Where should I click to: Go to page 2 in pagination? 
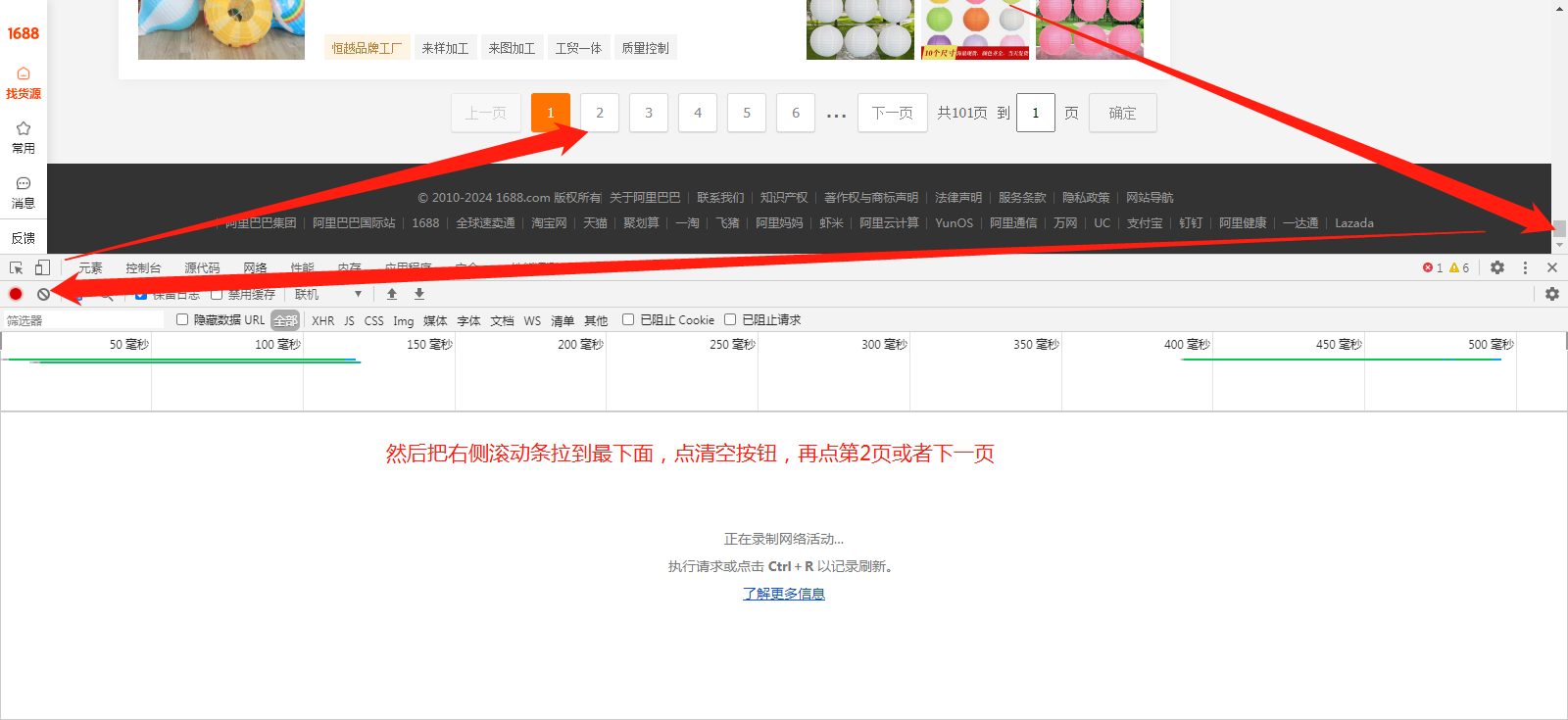tap(600, 113)
